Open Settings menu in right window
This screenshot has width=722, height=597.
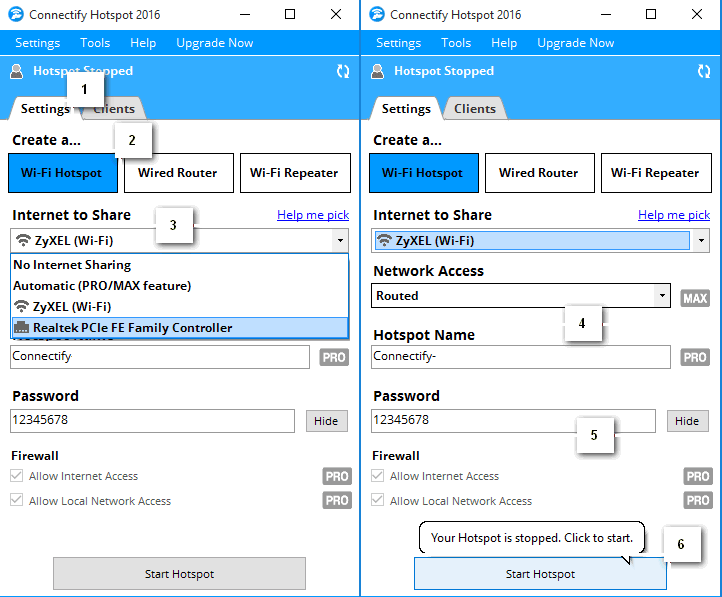399,43
